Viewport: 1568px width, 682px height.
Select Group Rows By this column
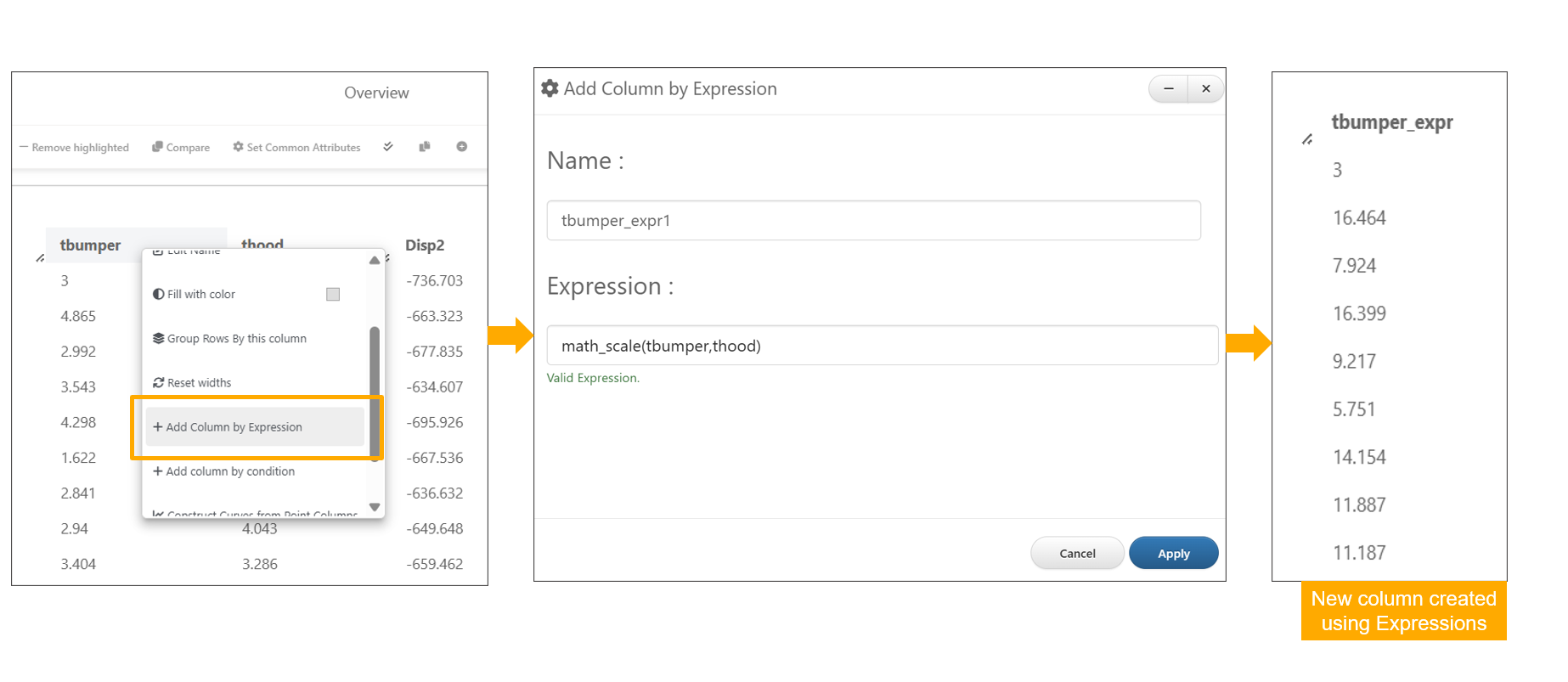click(x=236, y=339)
